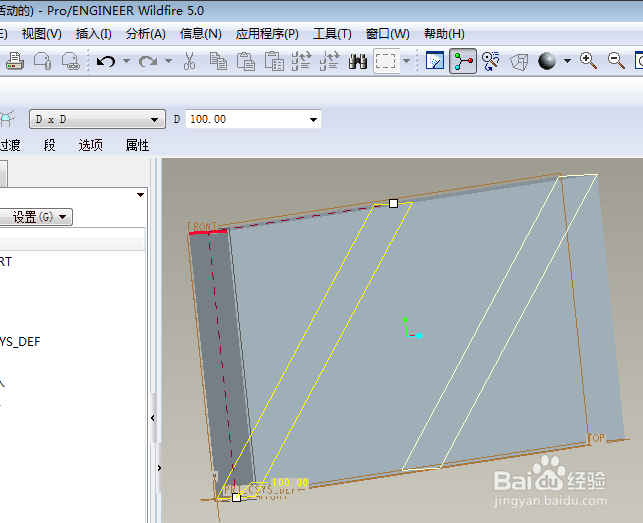Click the spin center marker in the model
Screen dimensions: 643x523
[x=412, y=328]
